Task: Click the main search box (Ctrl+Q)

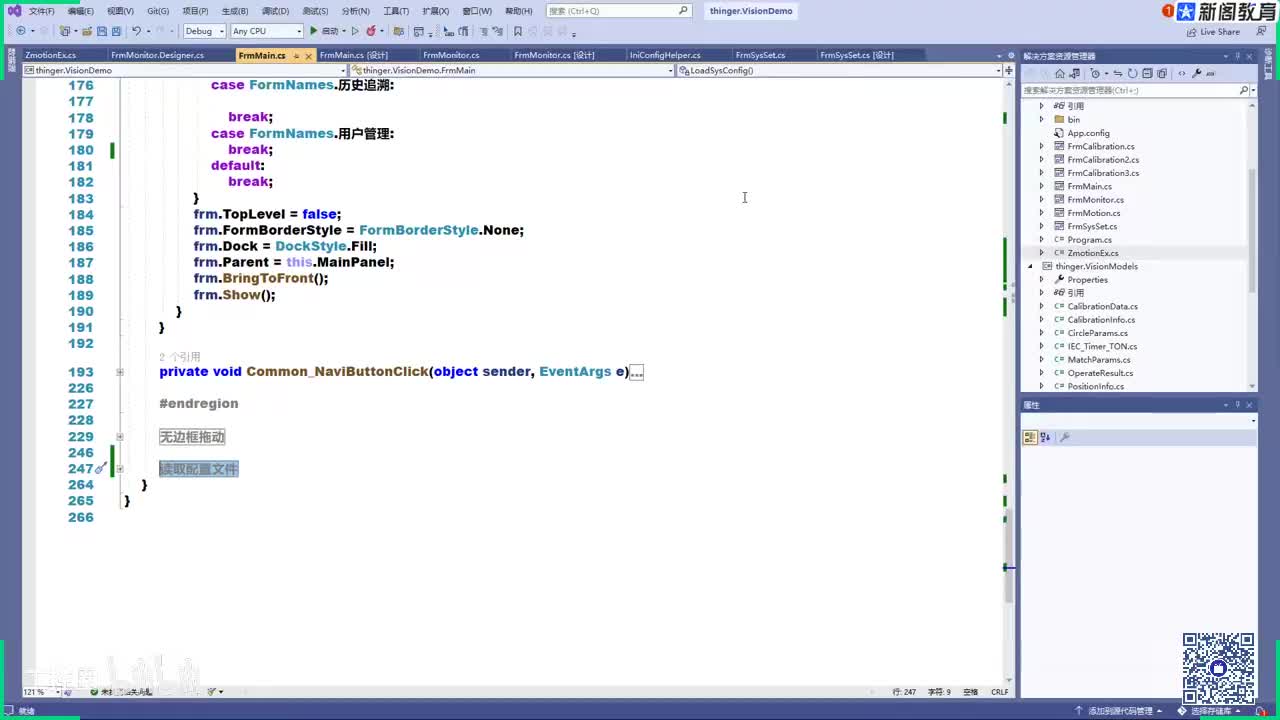Action: 618,11
